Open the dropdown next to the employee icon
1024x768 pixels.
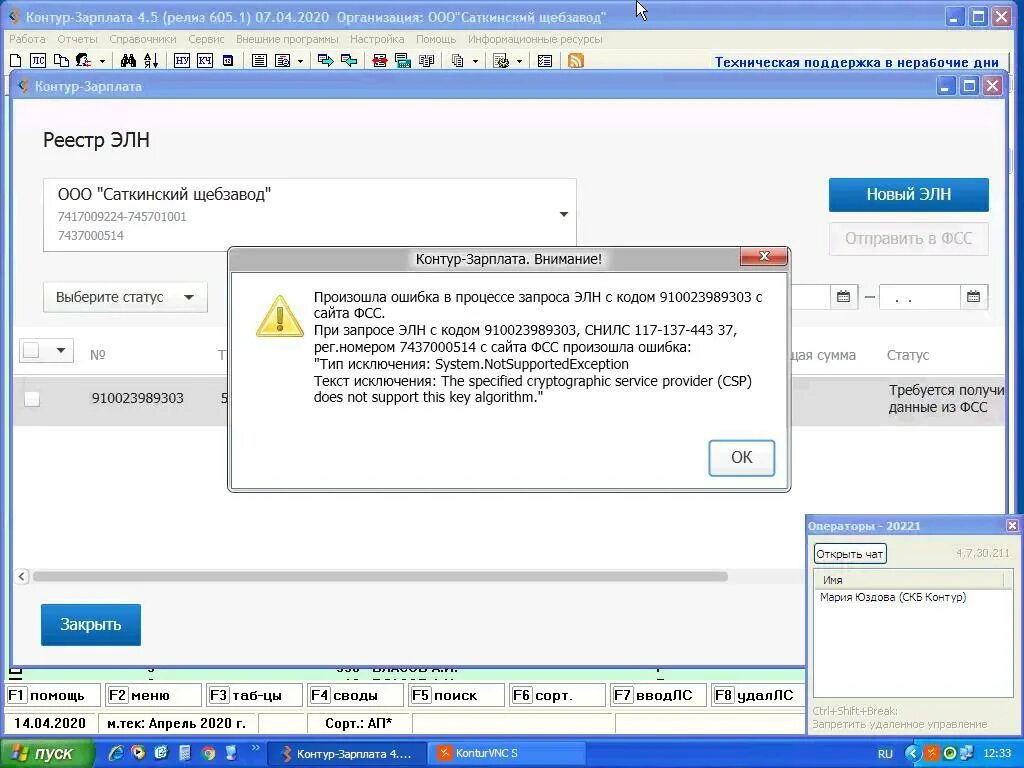[103, 61]
